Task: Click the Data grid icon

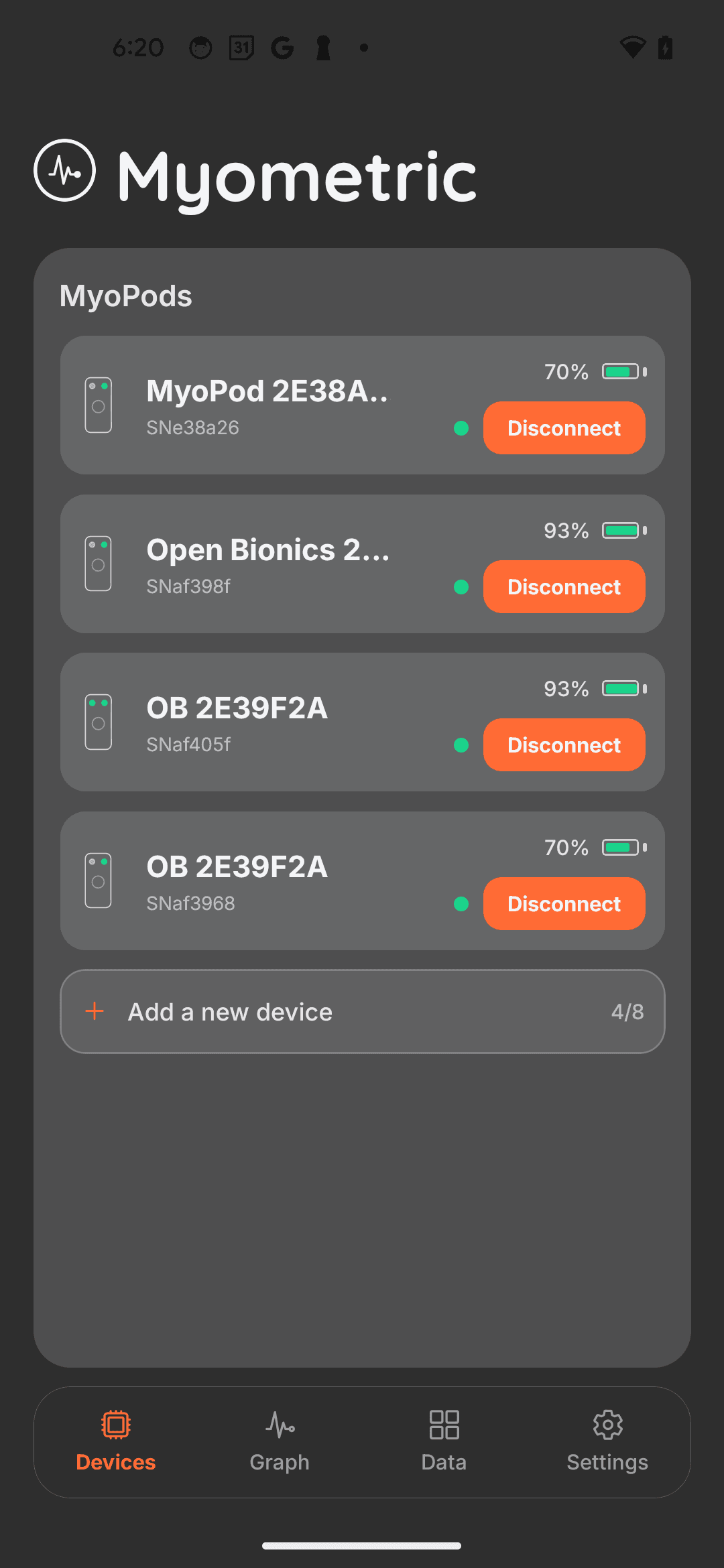Action: 443,1423
